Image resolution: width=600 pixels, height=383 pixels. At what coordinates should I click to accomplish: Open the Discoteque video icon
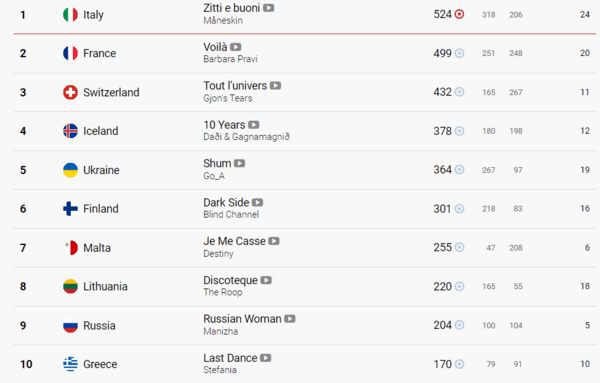tap(266, 280)
